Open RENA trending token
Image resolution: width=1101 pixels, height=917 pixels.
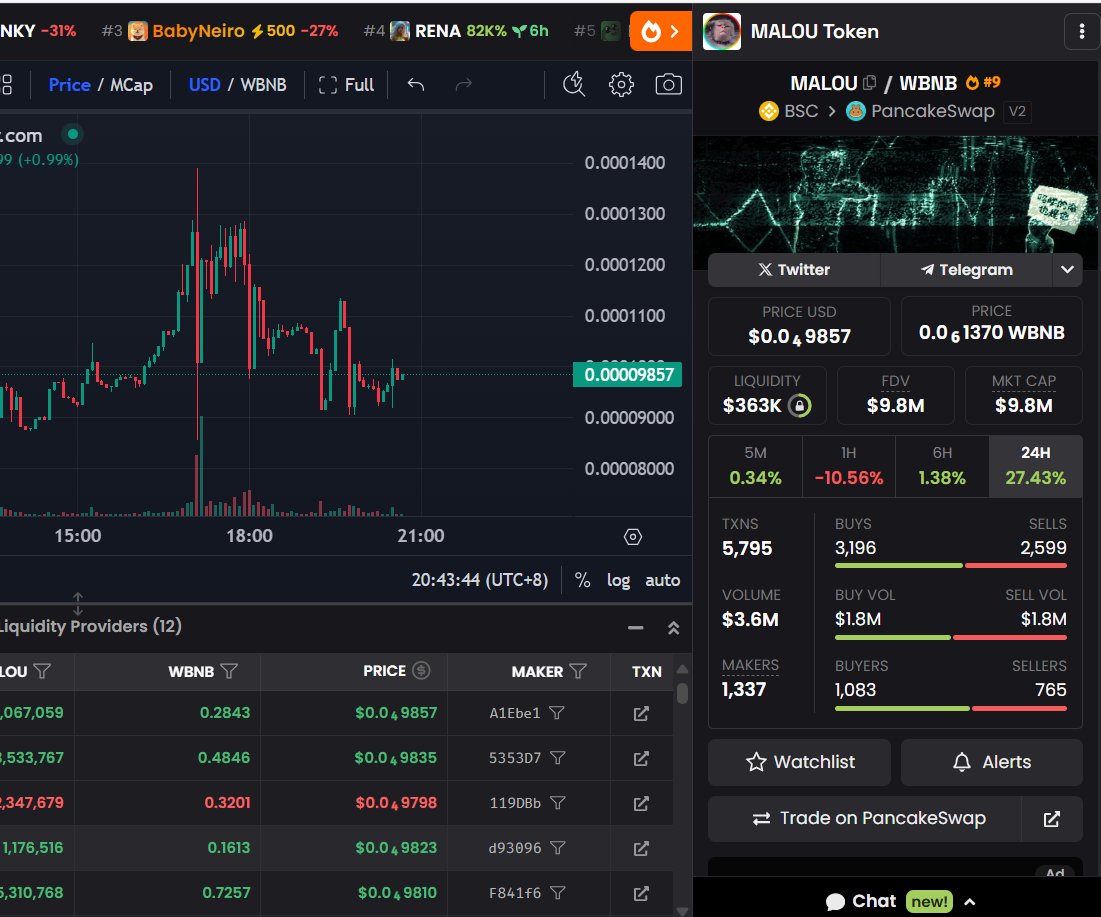tap(456, 31)
